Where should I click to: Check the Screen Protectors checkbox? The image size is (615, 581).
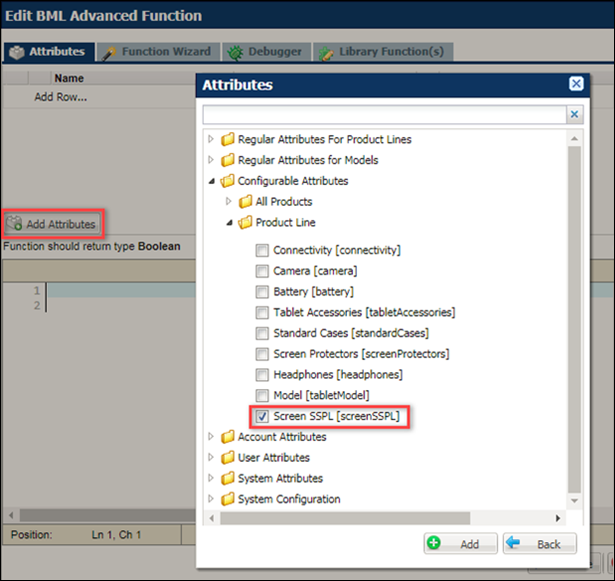tap(262, 354)
